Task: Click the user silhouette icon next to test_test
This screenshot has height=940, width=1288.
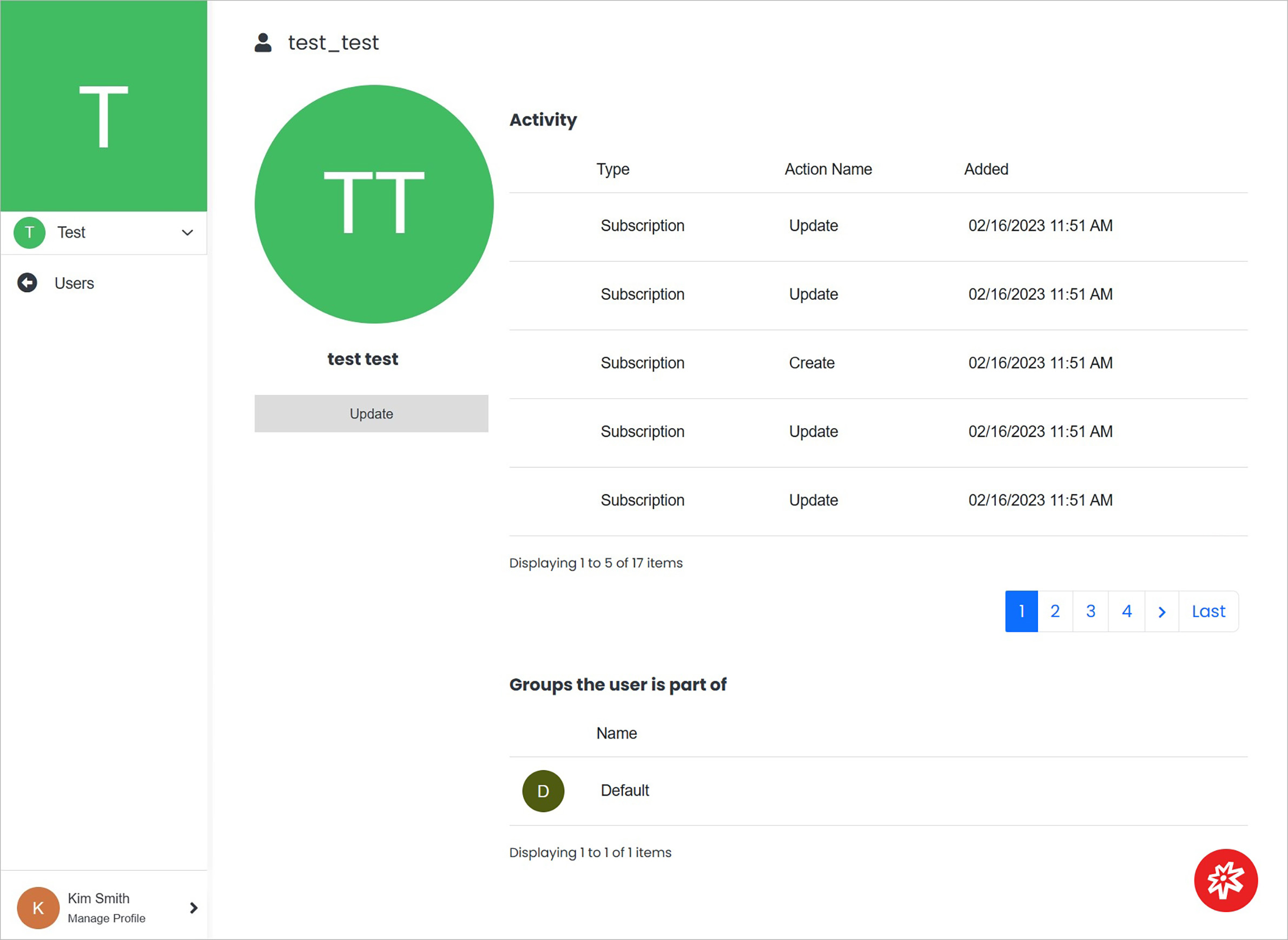Action: point(263,43)
